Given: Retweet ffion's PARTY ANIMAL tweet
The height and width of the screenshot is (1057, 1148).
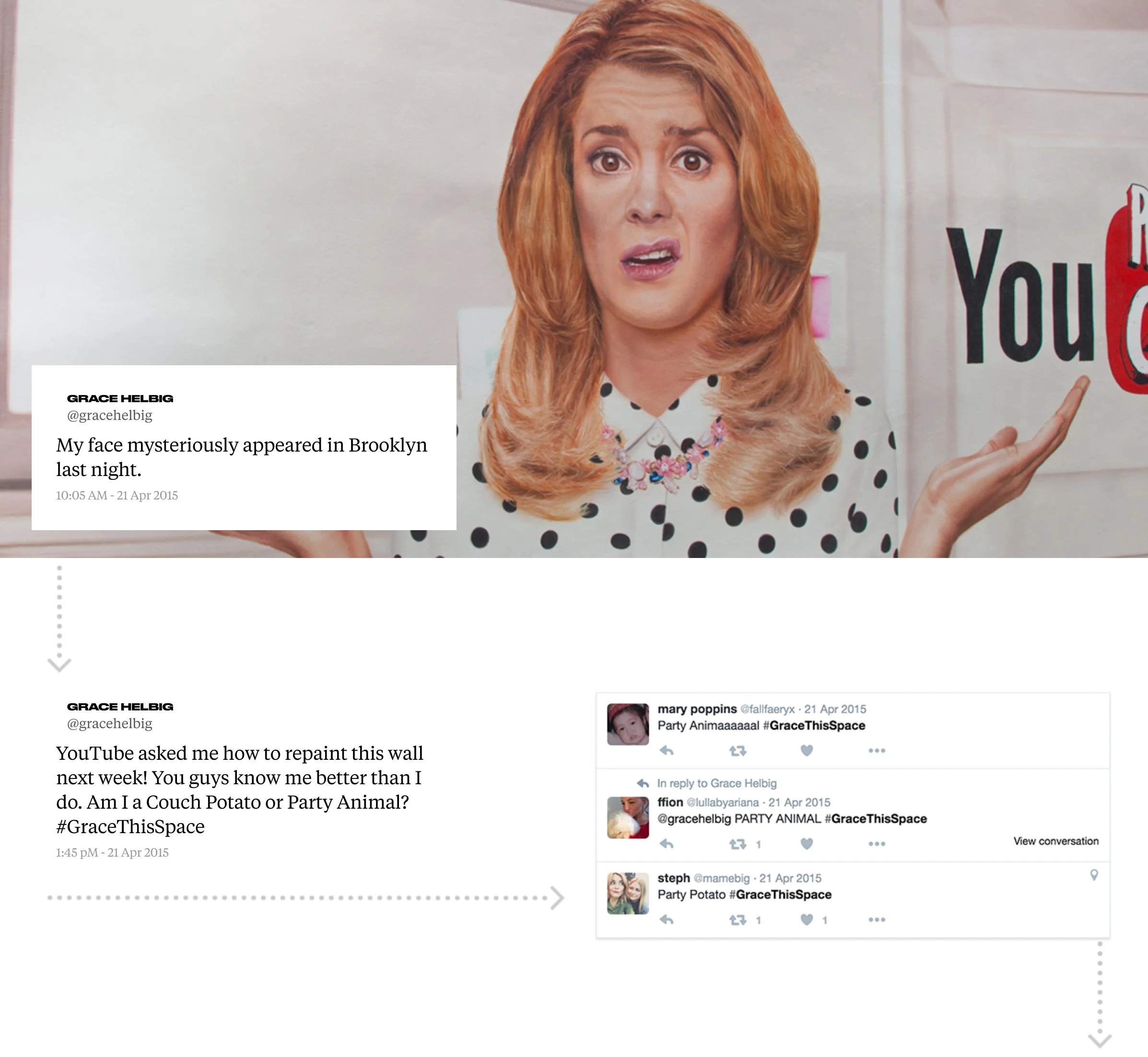Looking at the screenshot, I should [x=738, y=844].
